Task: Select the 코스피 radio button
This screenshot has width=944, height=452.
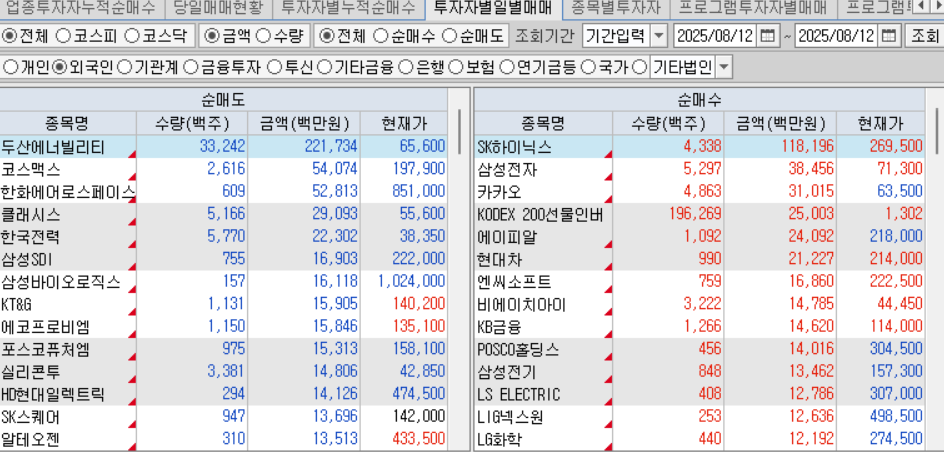Action: pos(64,36)
